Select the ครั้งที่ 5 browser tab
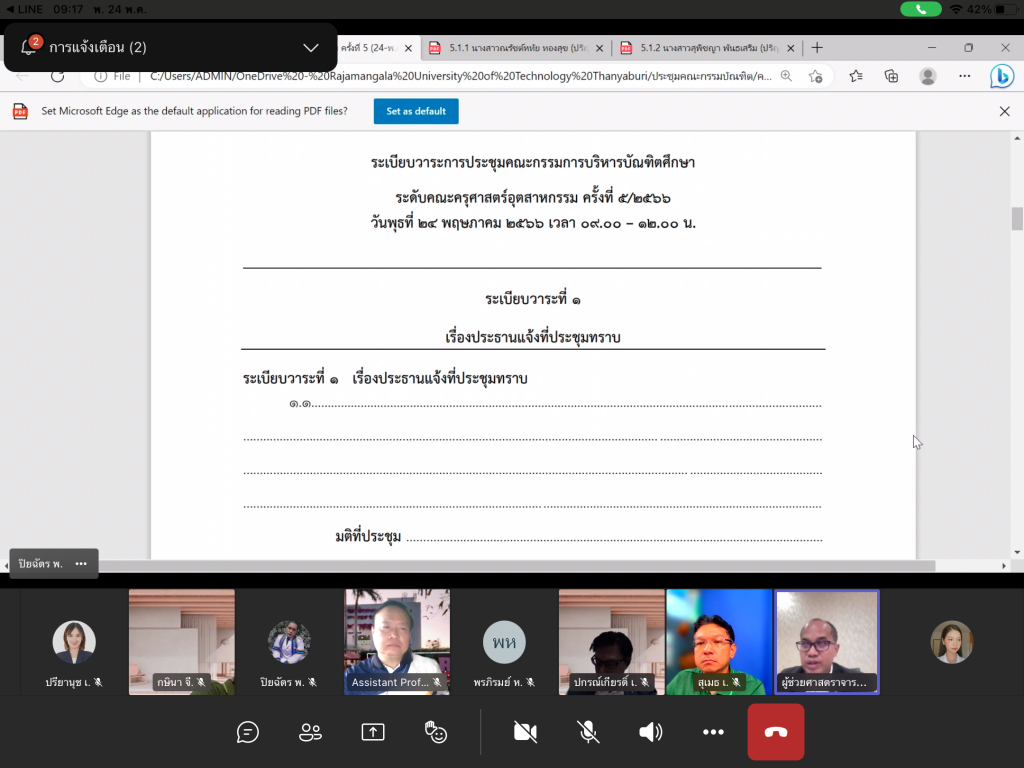 [369, 48]
